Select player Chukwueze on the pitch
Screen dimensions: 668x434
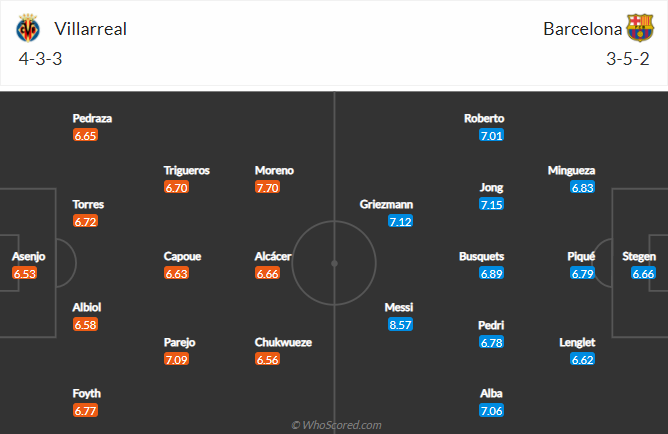283,342
